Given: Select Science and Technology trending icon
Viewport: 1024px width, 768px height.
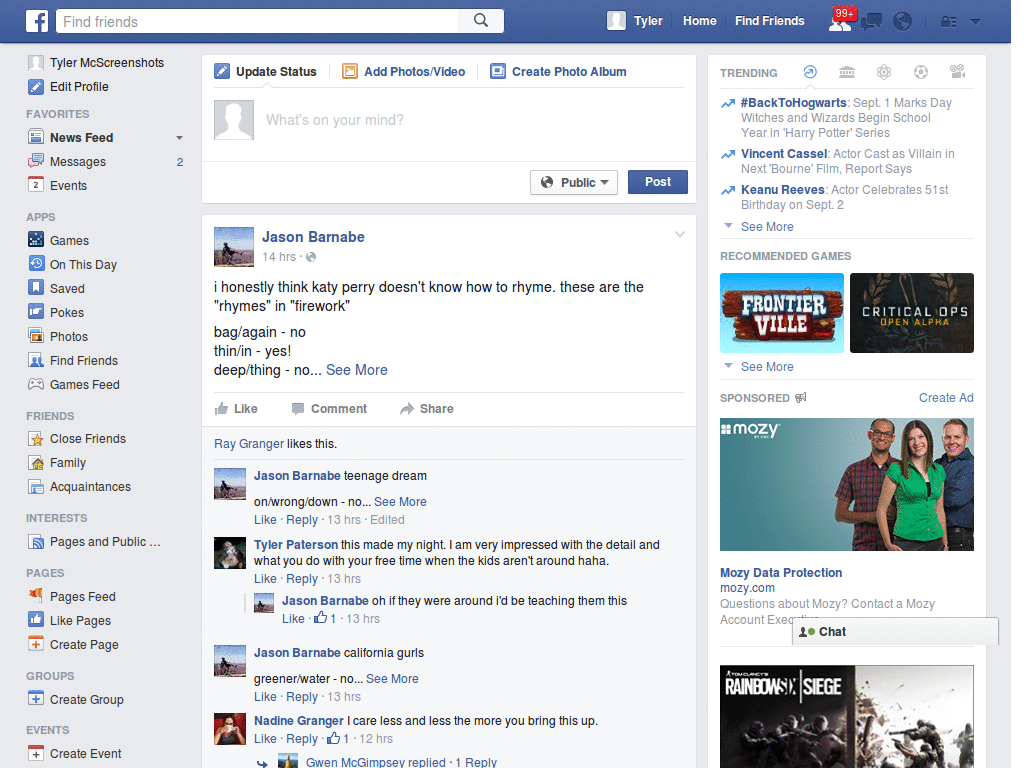Looking at the screenshot, I should 884,72.
